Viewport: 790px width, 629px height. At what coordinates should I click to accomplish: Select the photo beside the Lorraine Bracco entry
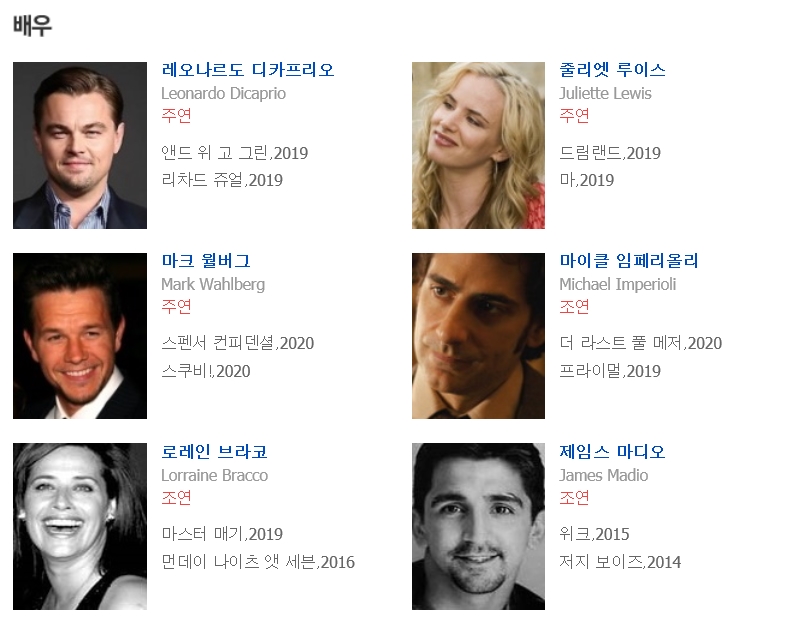[80, 526]
